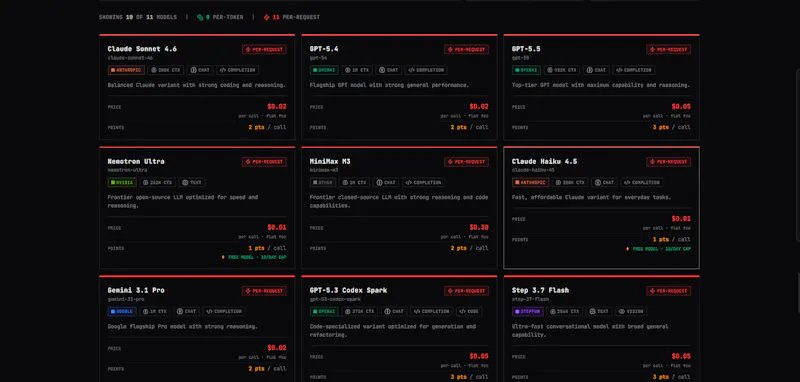The height and width of the screenshot is (382, 800).
Task: Open the Nemotron Ultra model title
Action: (x=136, y=161)
